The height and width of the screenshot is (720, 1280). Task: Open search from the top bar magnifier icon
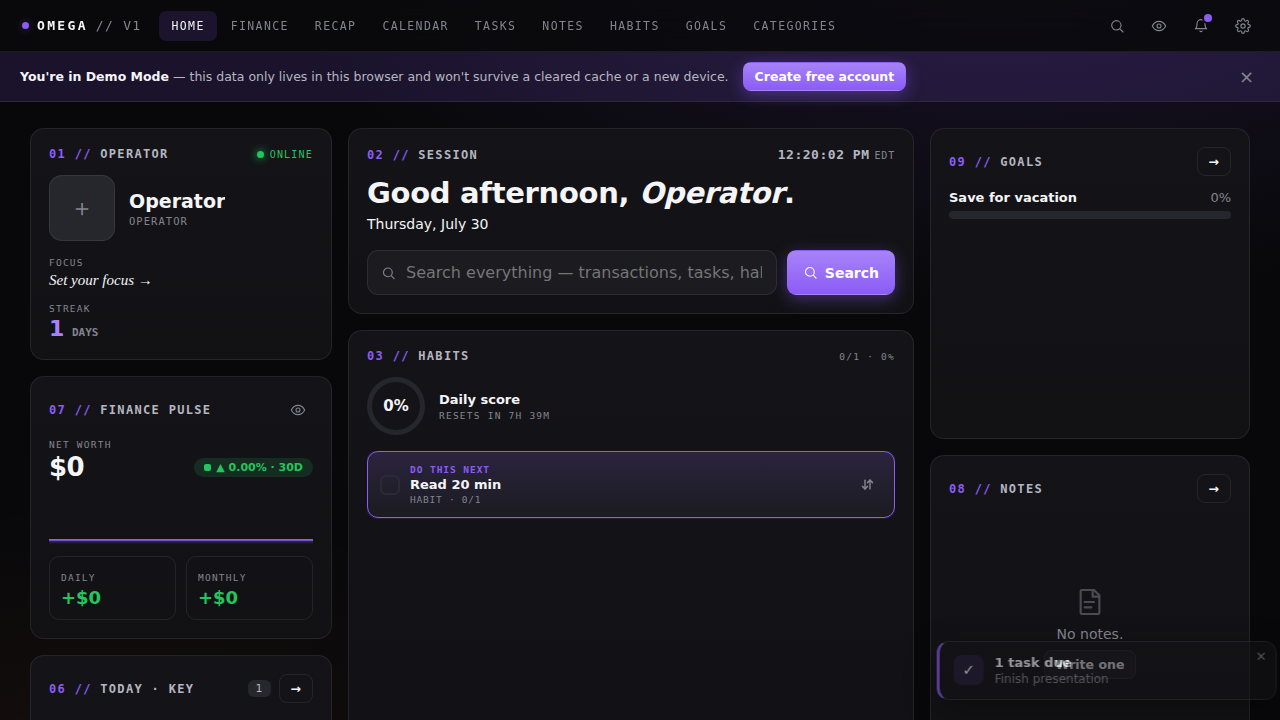pos(1117,26)
